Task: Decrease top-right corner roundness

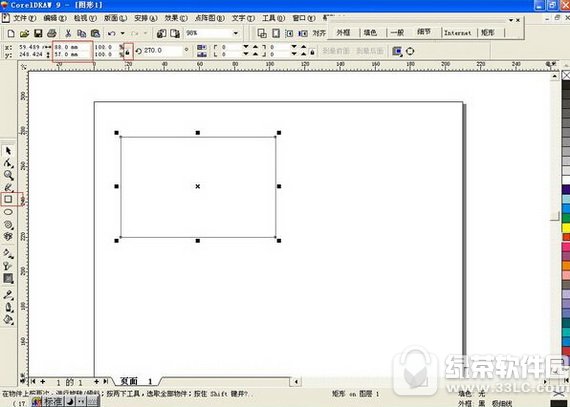Action: click(x=294, y=47)
